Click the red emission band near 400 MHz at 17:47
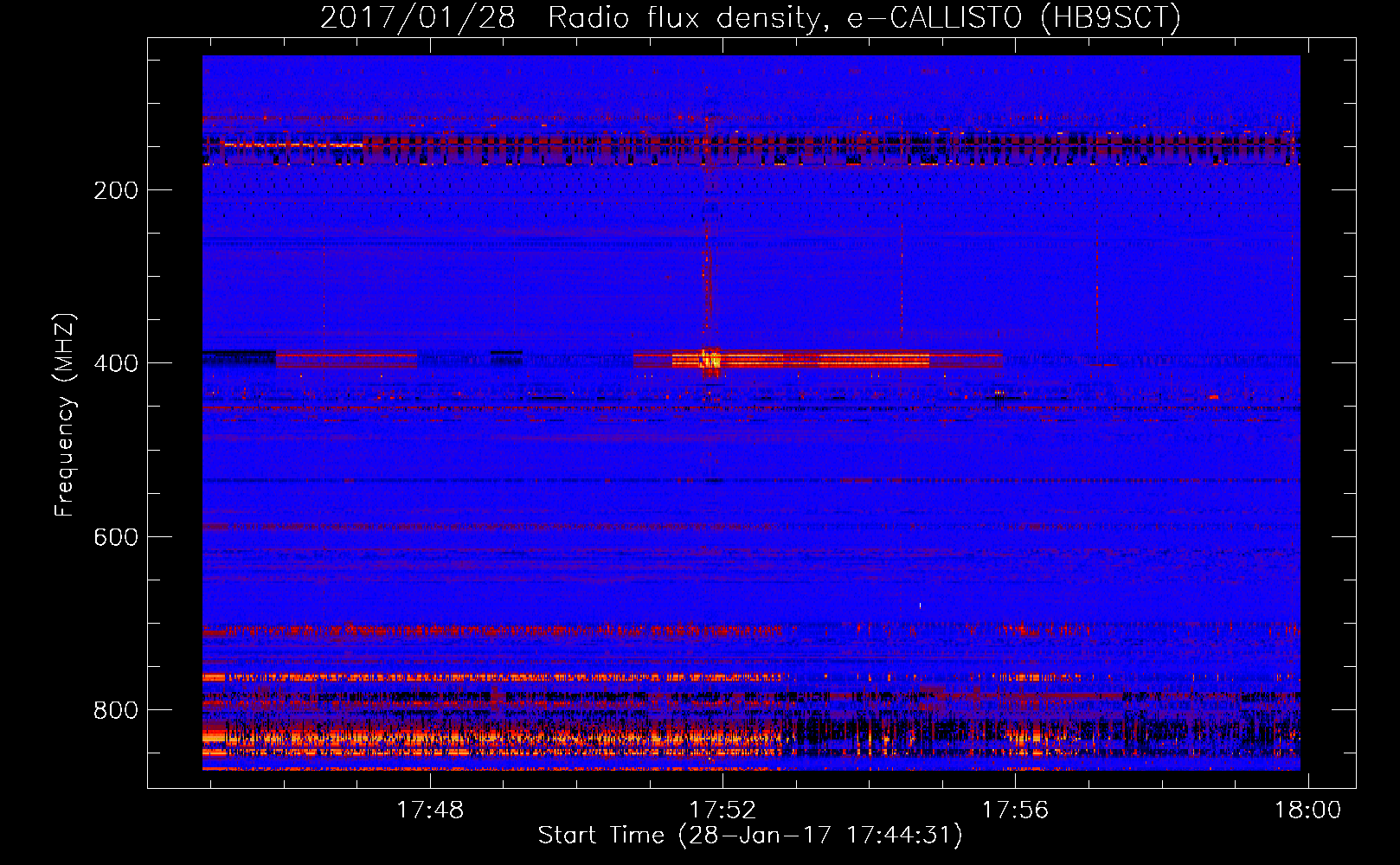Screen dimensions: 1400x865 pyautogui.click(x=346, y=359)
